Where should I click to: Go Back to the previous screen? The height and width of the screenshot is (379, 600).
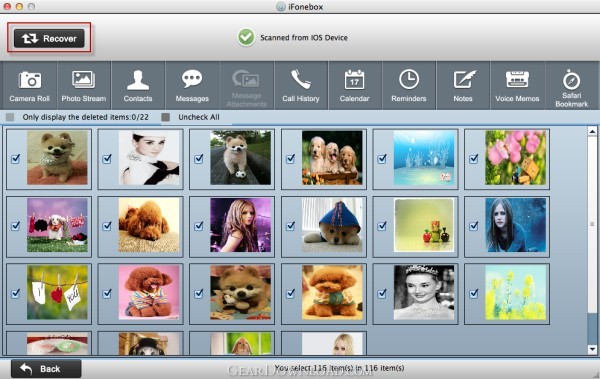click(x=46, y=369)
